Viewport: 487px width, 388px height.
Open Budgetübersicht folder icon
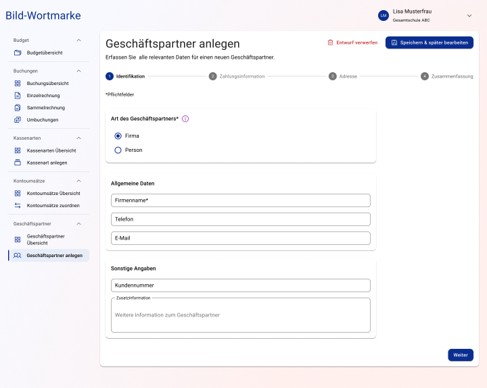tap(18, 53)
